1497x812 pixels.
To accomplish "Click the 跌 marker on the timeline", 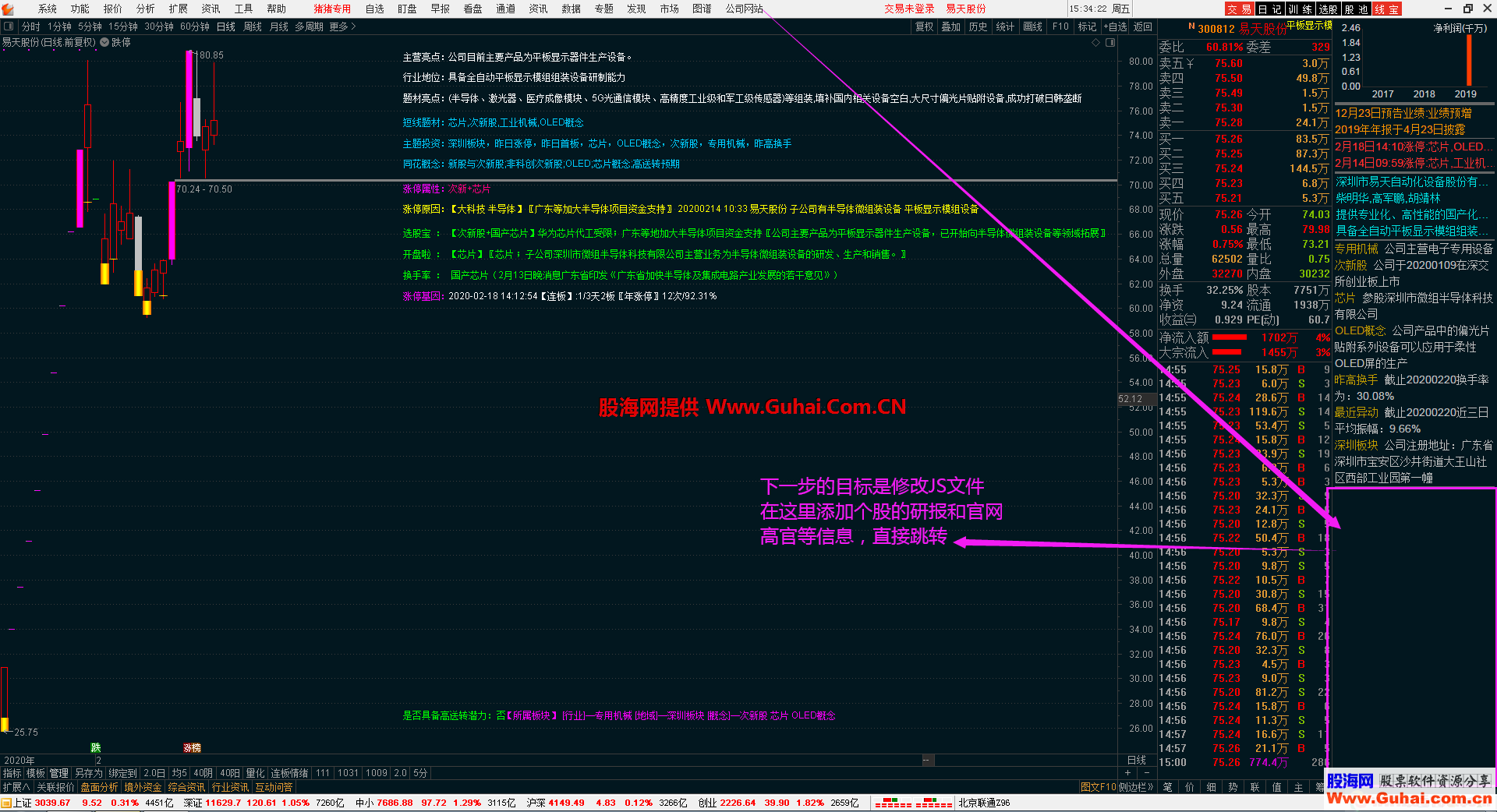I will click(x=96, y=747).
